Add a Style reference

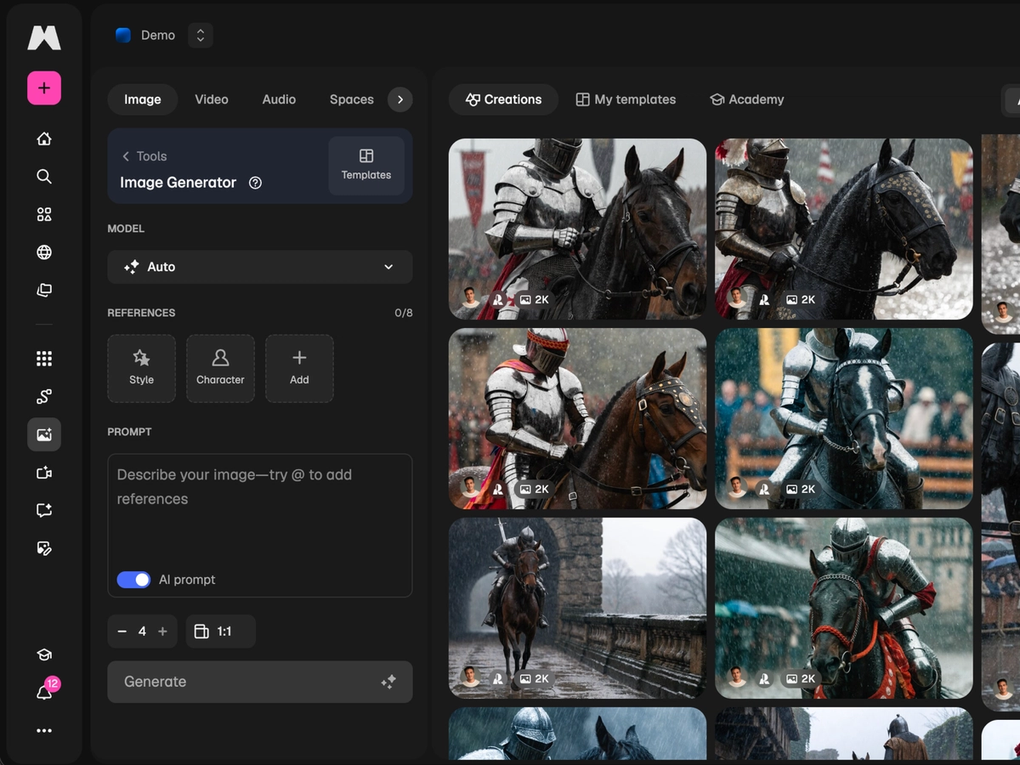[x=141, y=368]
